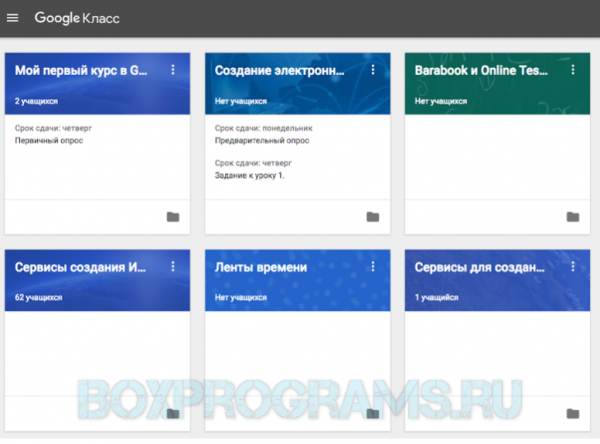Open the Предварительный опрос assignment
Viewport: 600px width, 444px height.
pos(262,140)
